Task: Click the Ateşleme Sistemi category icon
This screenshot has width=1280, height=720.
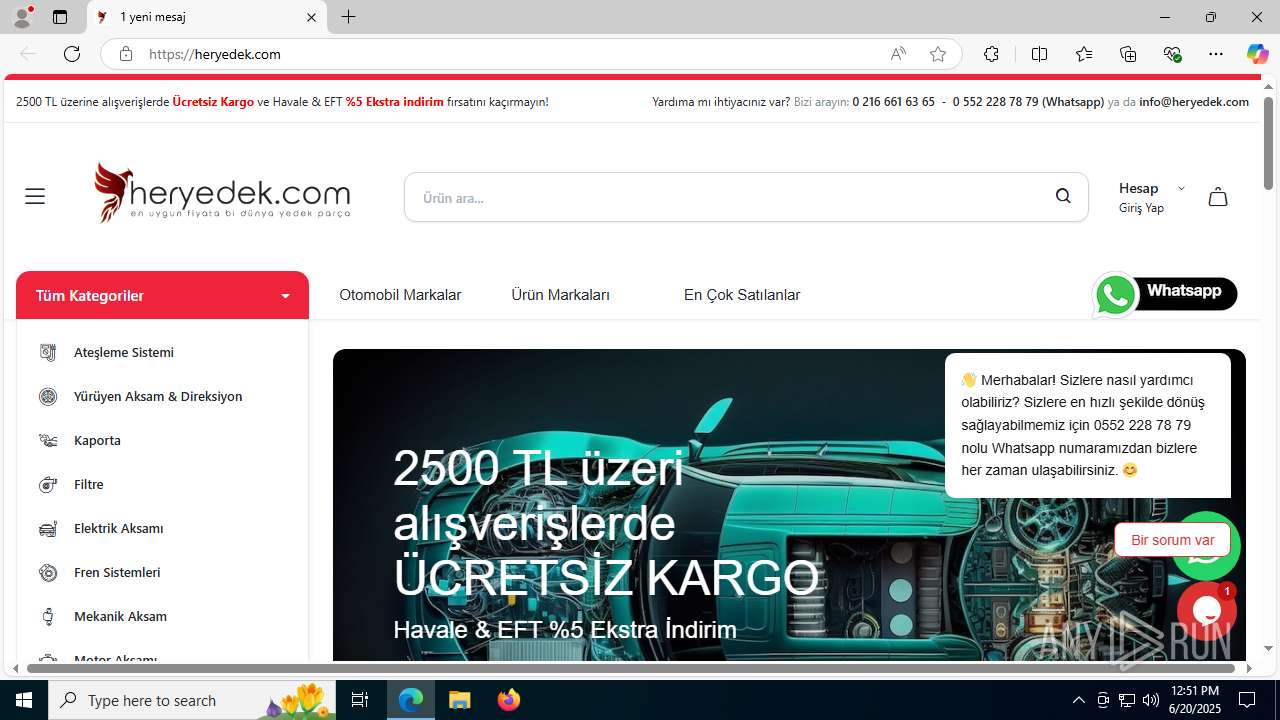Action: click(x=47, y=352)
